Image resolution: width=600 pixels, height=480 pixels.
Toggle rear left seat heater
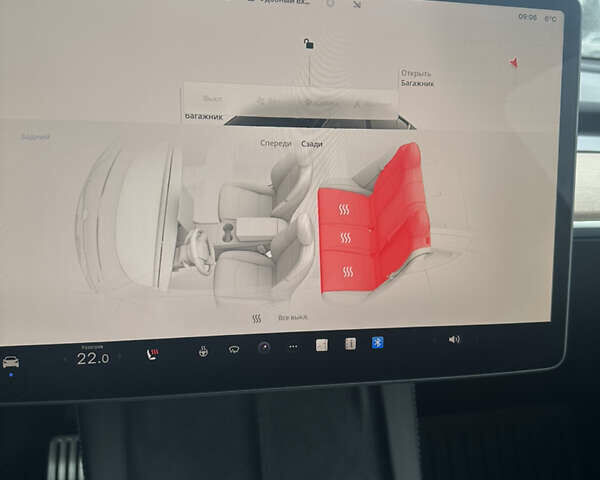(x=348, y=271)
